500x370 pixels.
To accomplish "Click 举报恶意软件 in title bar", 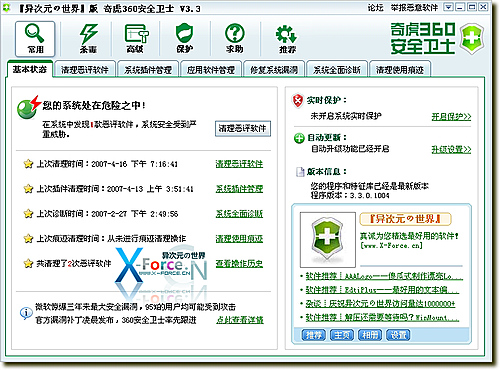I will [414, 8].
